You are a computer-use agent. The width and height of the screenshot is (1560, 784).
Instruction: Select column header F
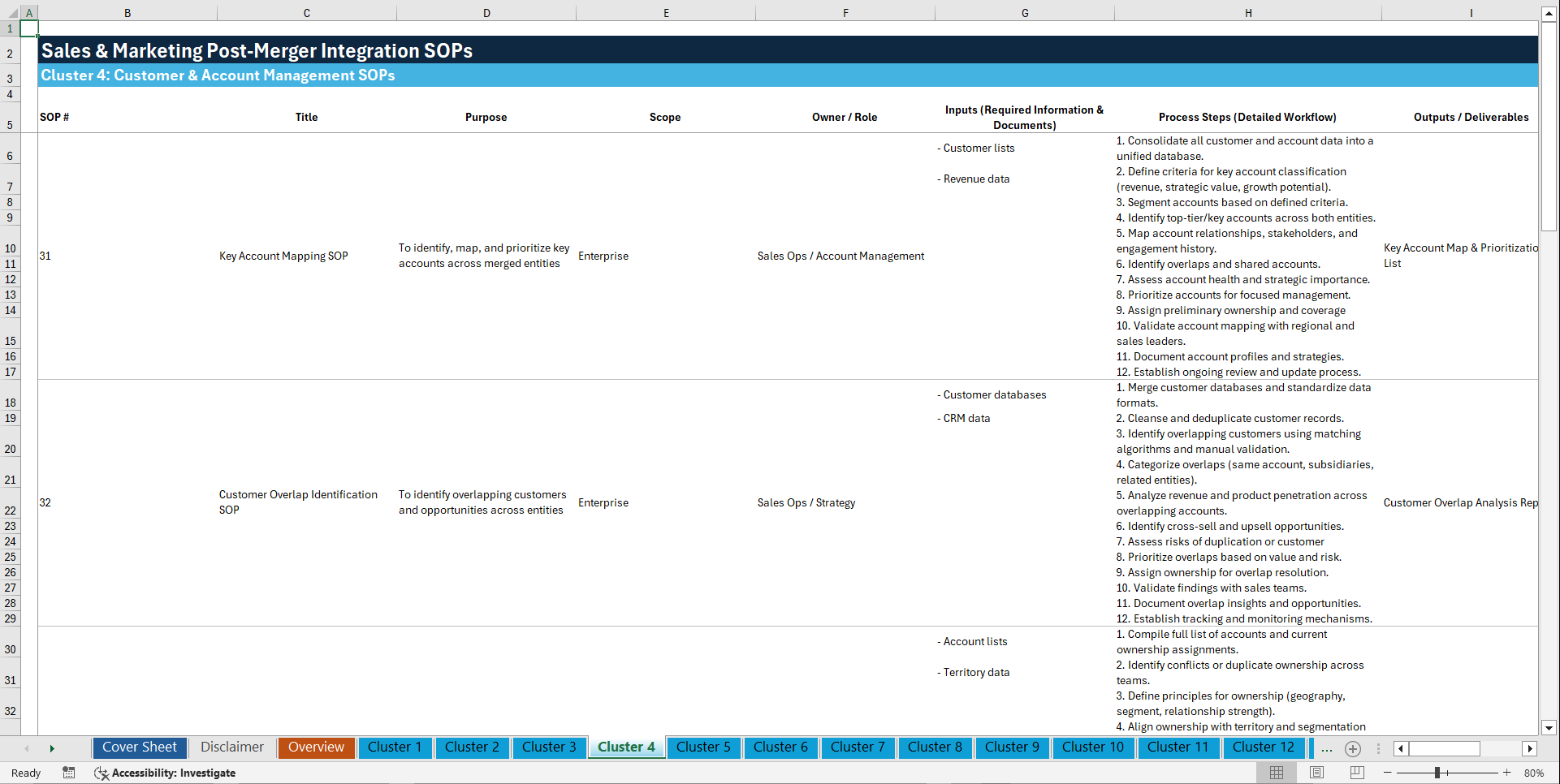[x=845, y=13]
